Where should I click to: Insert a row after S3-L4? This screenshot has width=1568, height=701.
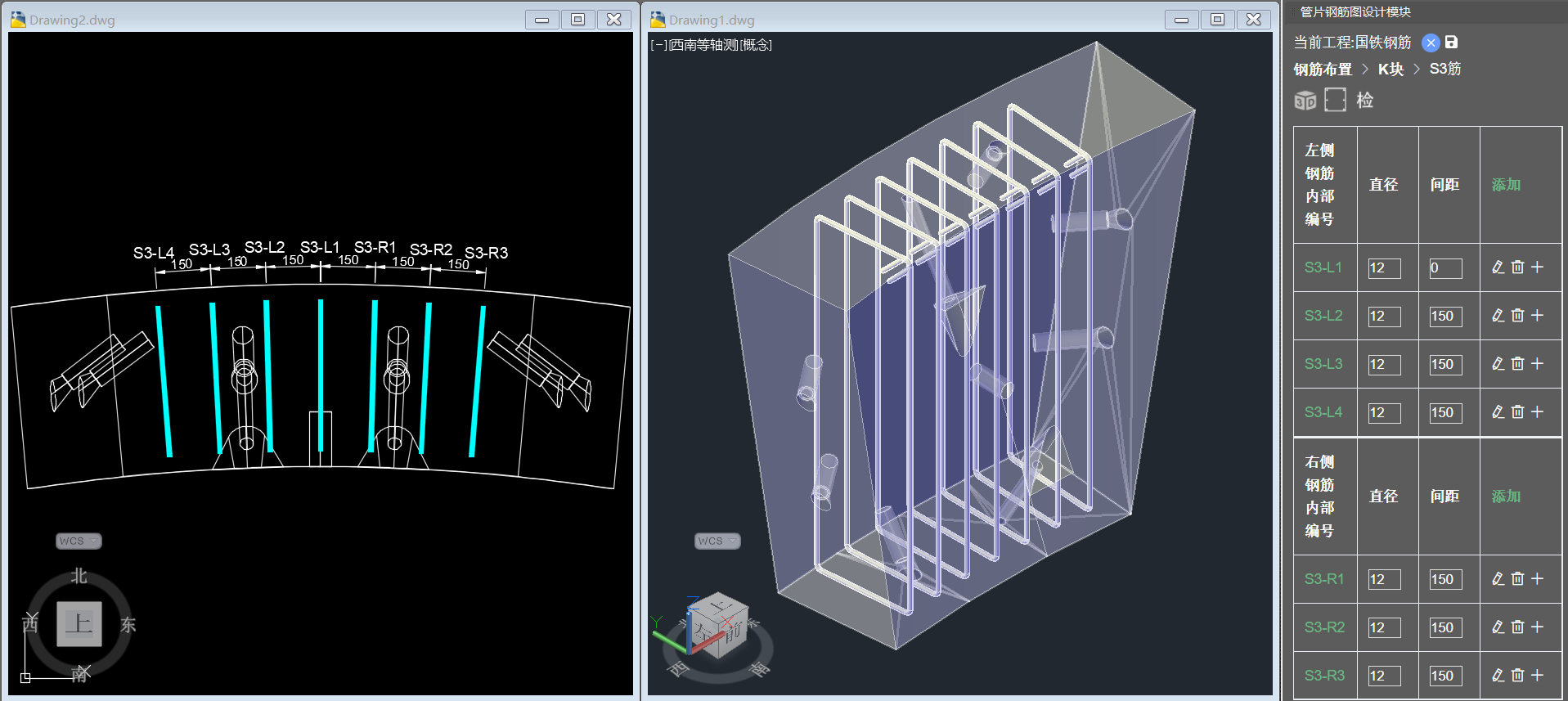click(1537, 412)
